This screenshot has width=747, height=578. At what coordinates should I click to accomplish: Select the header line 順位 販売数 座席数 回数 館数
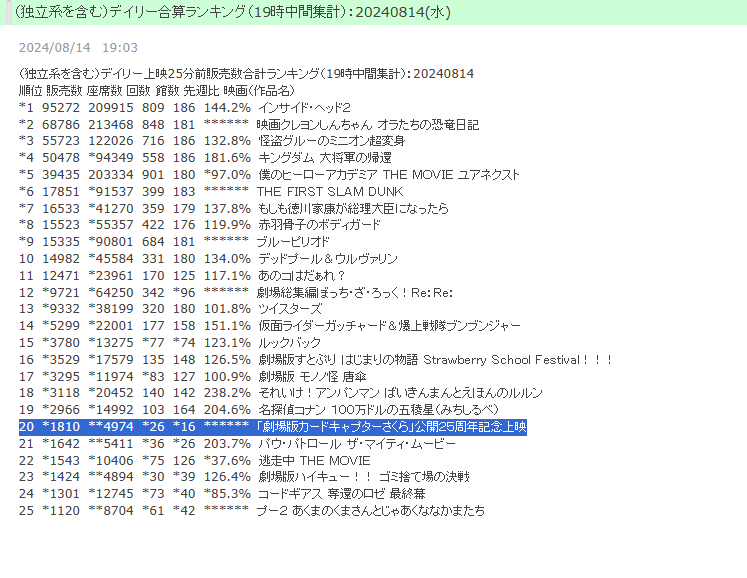pos(157,91)
